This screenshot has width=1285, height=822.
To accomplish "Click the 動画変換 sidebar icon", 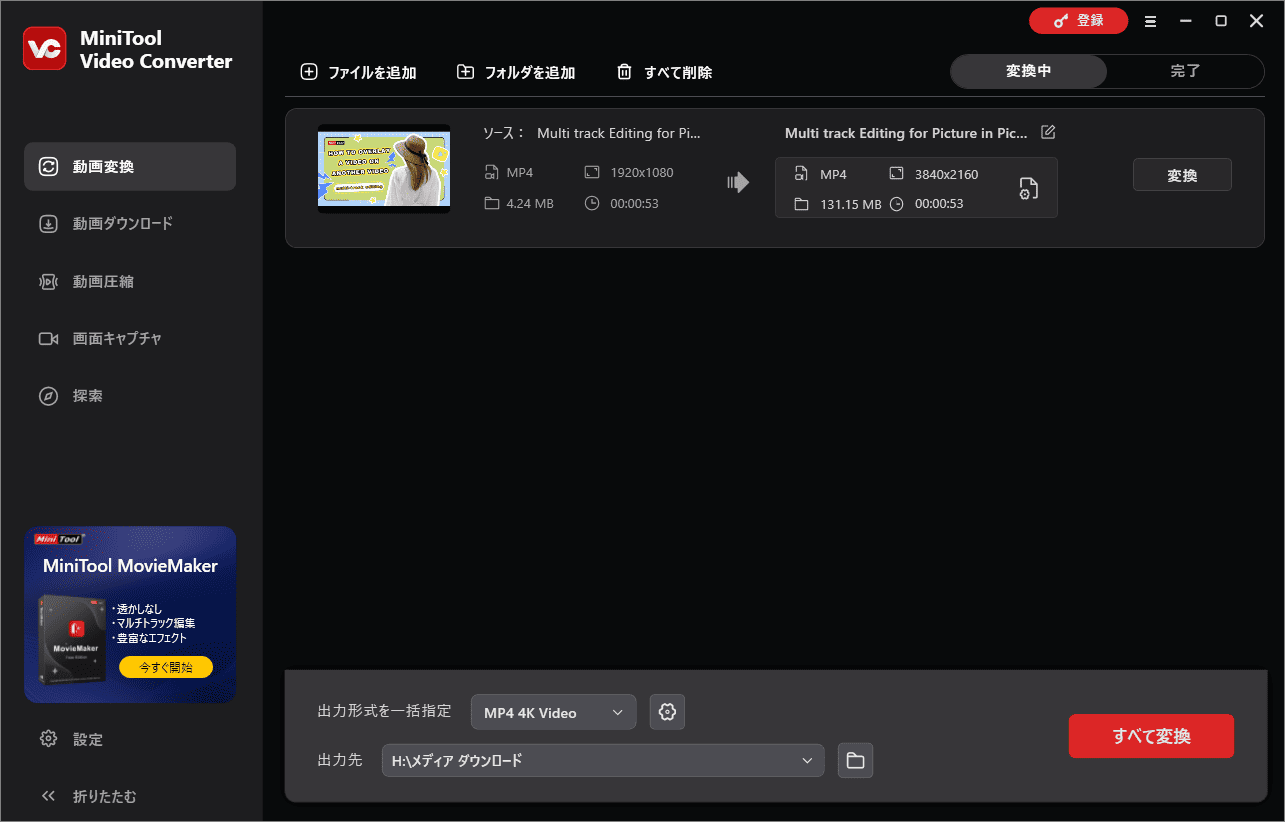I will point(48,167).
